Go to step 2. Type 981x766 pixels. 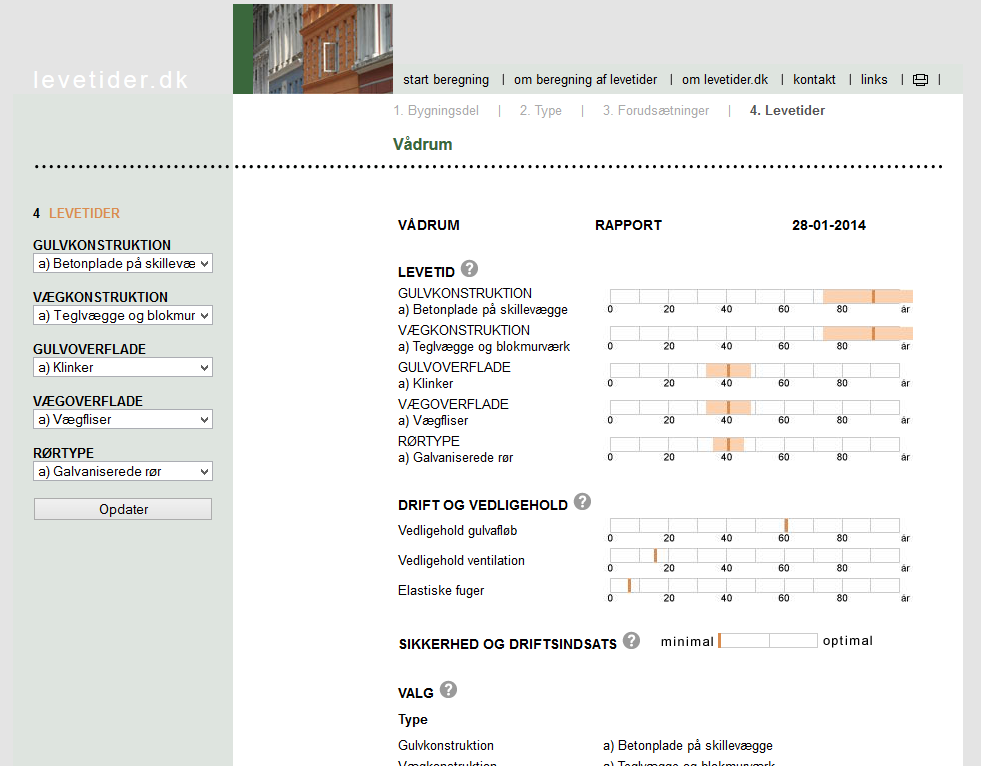coord(541,111)
